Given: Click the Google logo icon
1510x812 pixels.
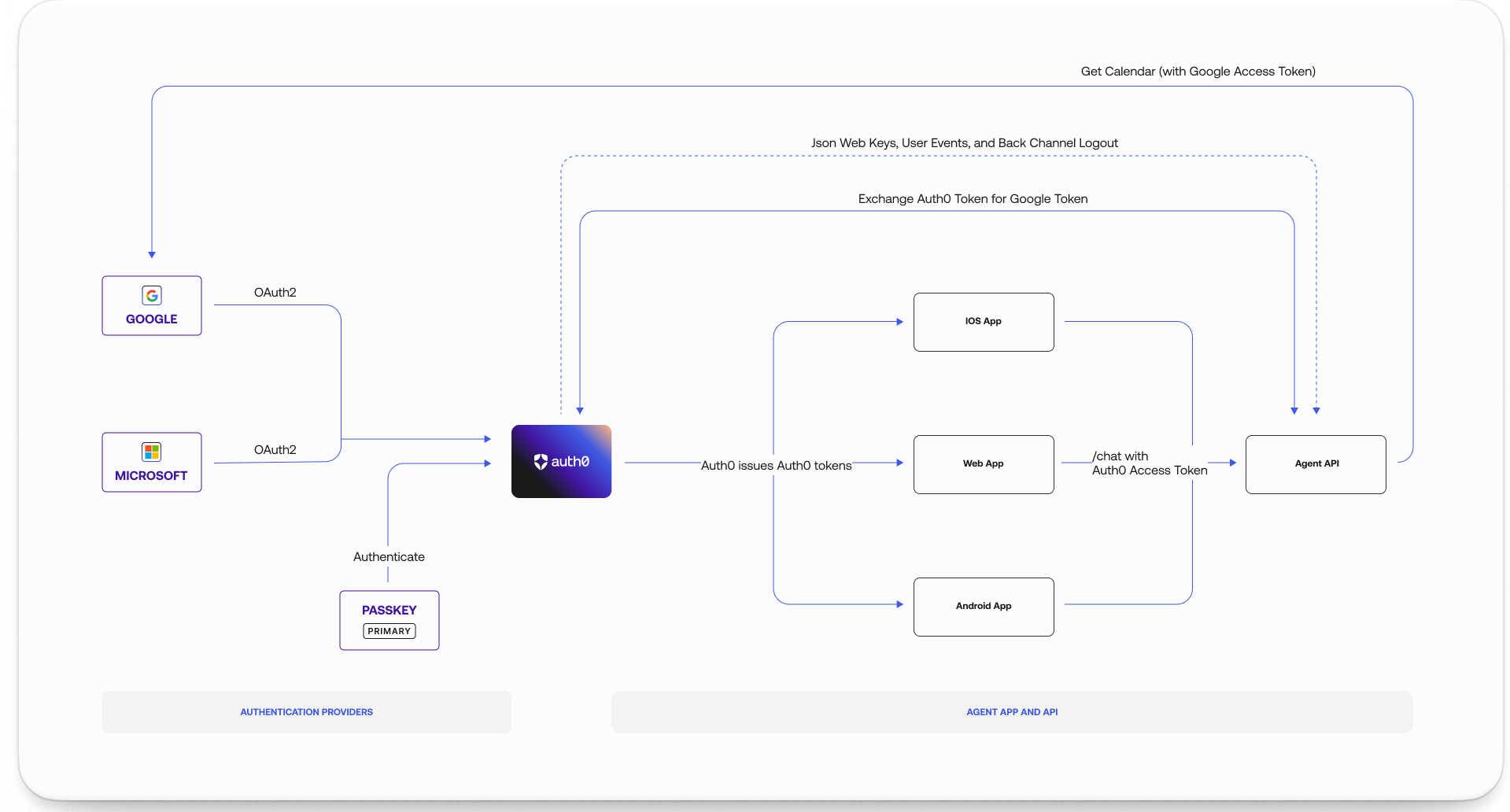Looking at the screenshot, I should click(152, 295).
